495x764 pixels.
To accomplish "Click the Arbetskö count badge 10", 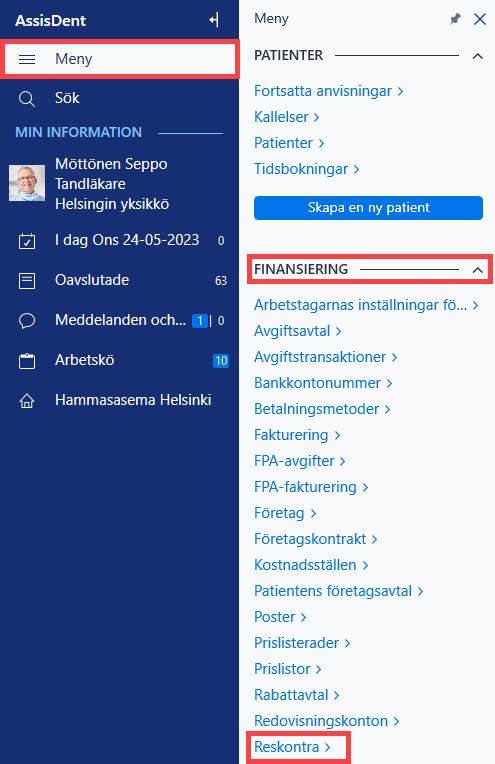I will point(221,361).
